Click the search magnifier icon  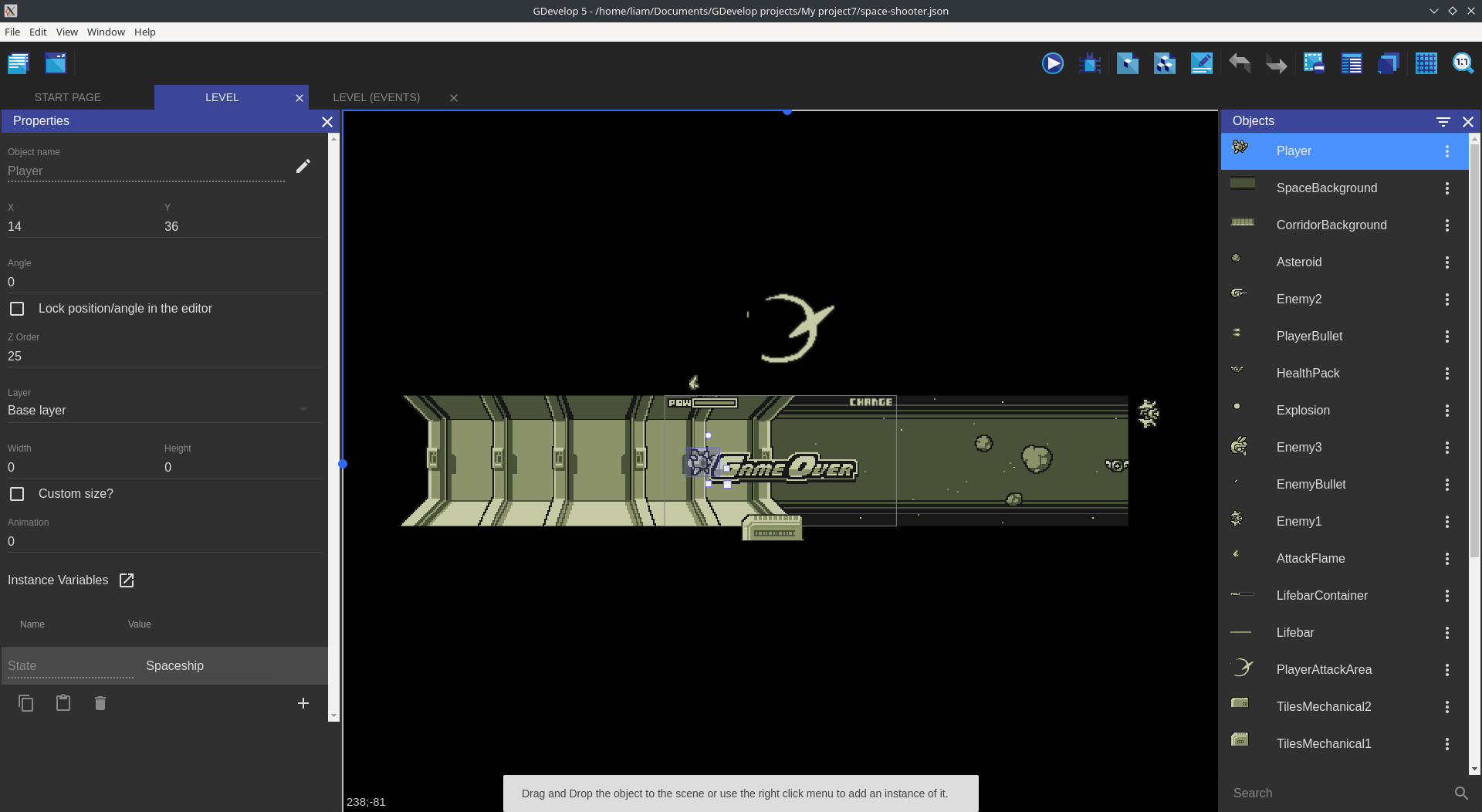pos(1461,793)
